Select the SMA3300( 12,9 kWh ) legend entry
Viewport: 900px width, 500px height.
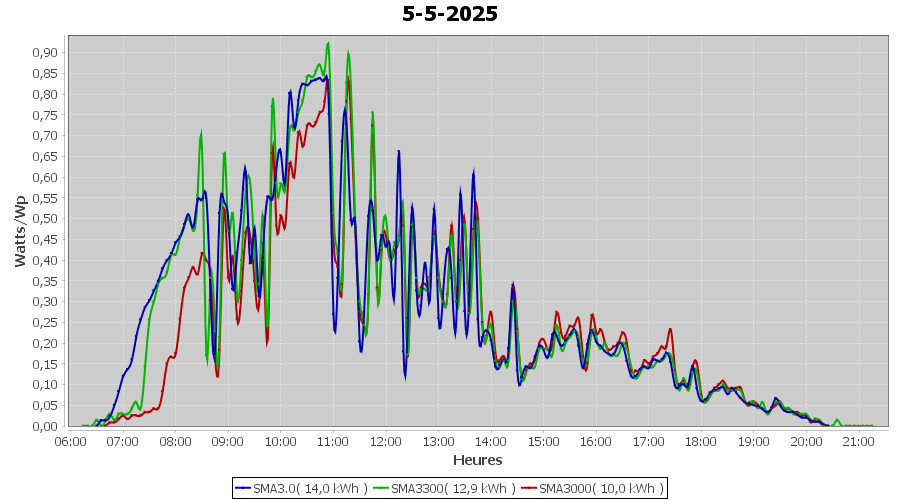tap(444, 488)
